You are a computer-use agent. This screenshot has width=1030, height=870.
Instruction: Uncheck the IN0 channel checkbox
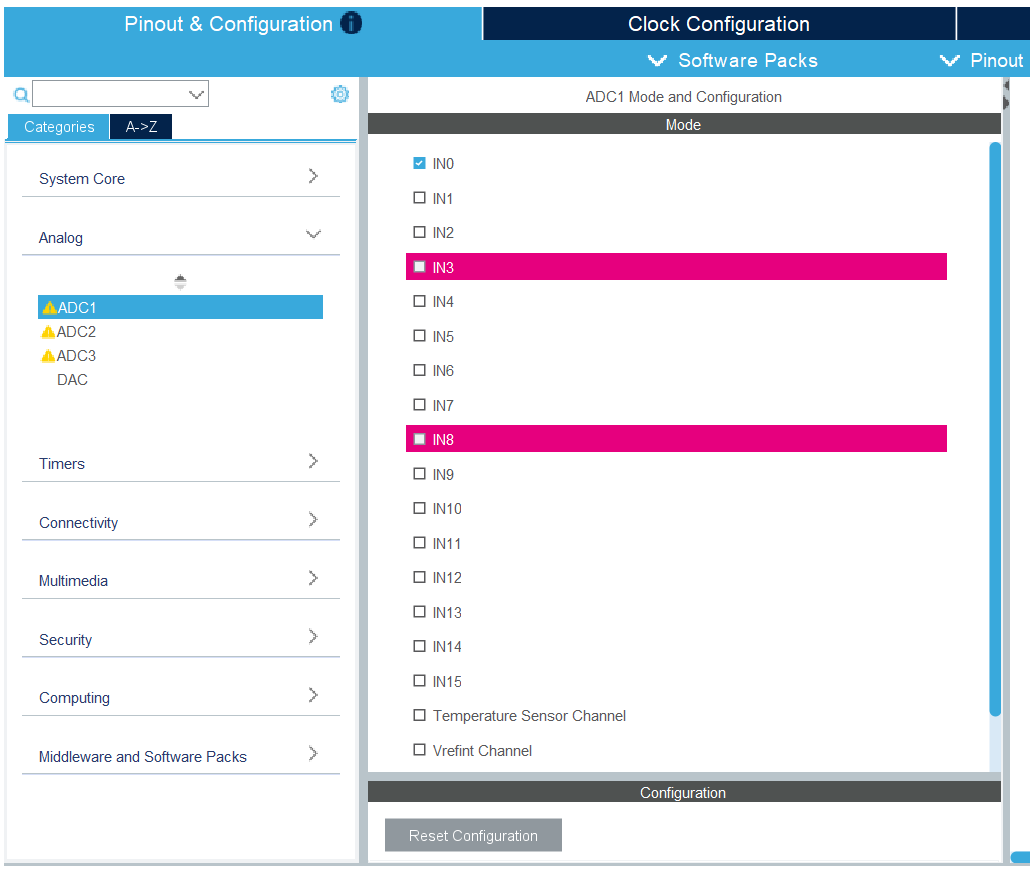tap(419, 163)
